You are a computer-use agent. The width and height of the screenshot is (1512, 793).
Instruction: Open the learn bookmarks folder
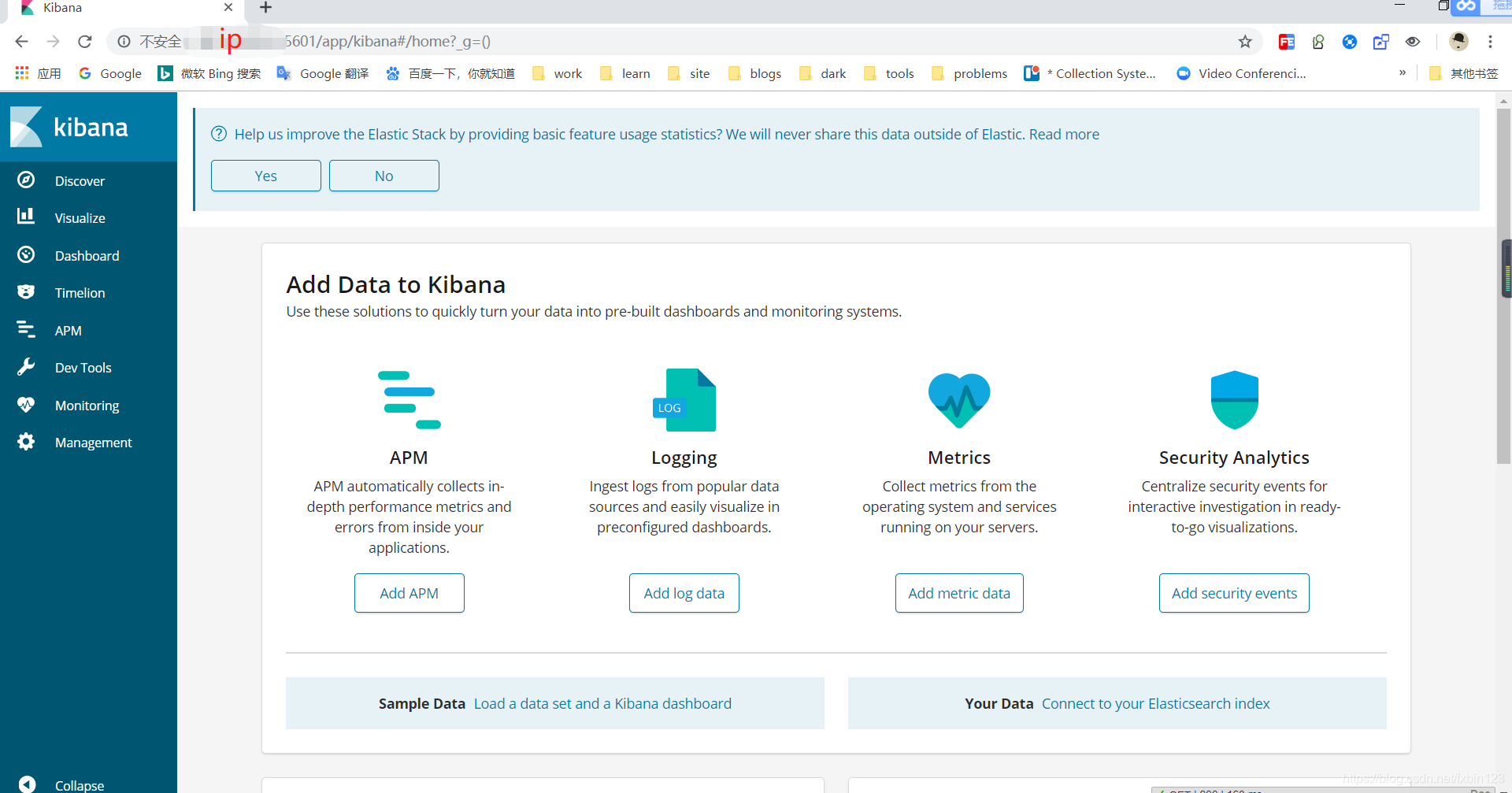(x=624, y=73)
